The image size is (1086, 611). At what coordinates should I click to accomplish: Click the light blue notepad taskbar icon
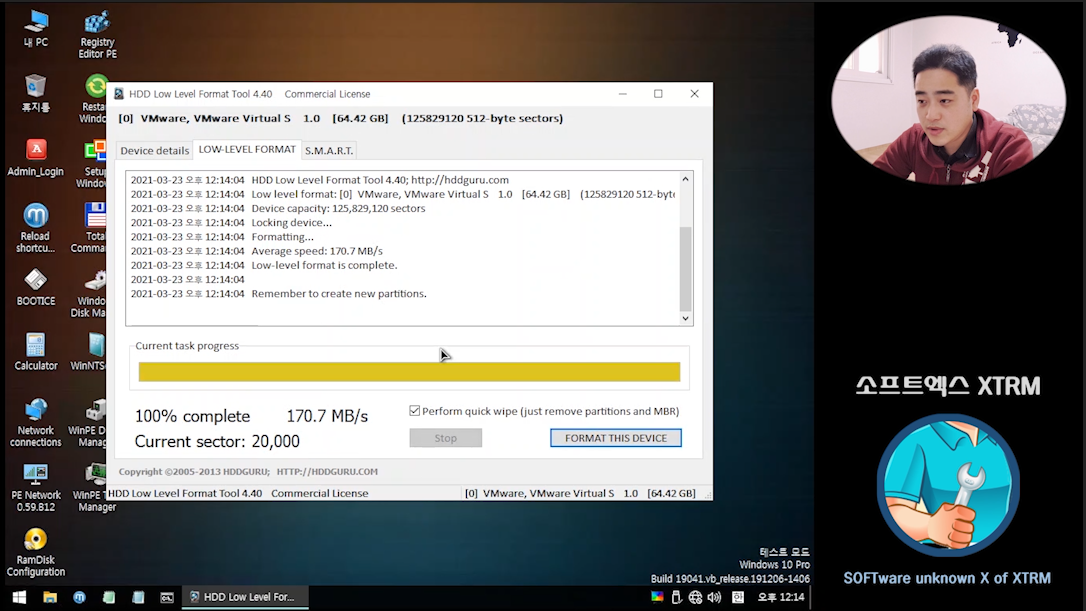tap(138, 596)
